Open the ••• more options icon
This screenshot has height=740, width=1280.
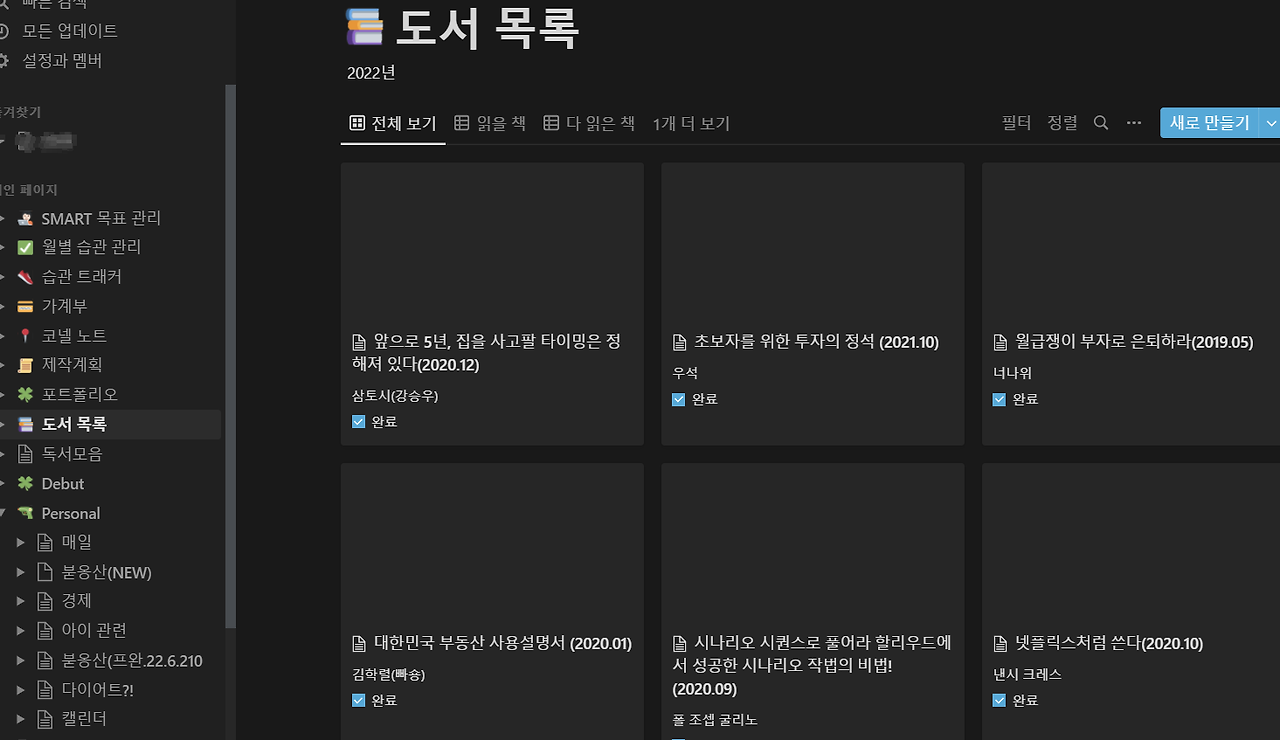pyautogui.click(x=1133, y=122)
